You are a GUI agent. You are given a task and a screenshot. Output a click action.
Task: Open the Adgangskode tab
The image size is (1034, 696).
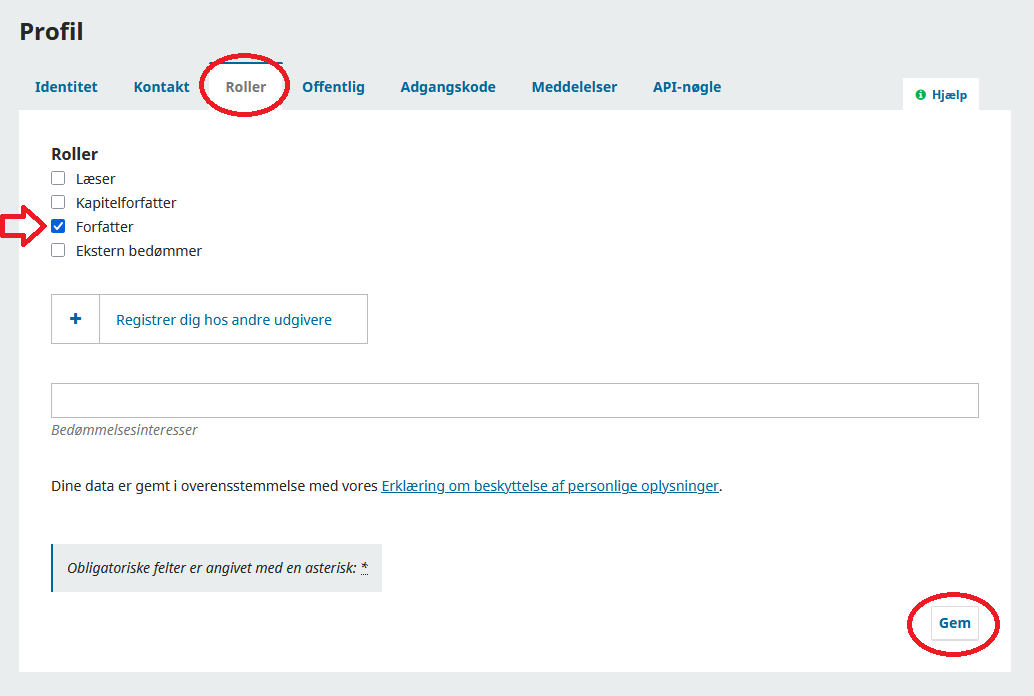point(448,87)
